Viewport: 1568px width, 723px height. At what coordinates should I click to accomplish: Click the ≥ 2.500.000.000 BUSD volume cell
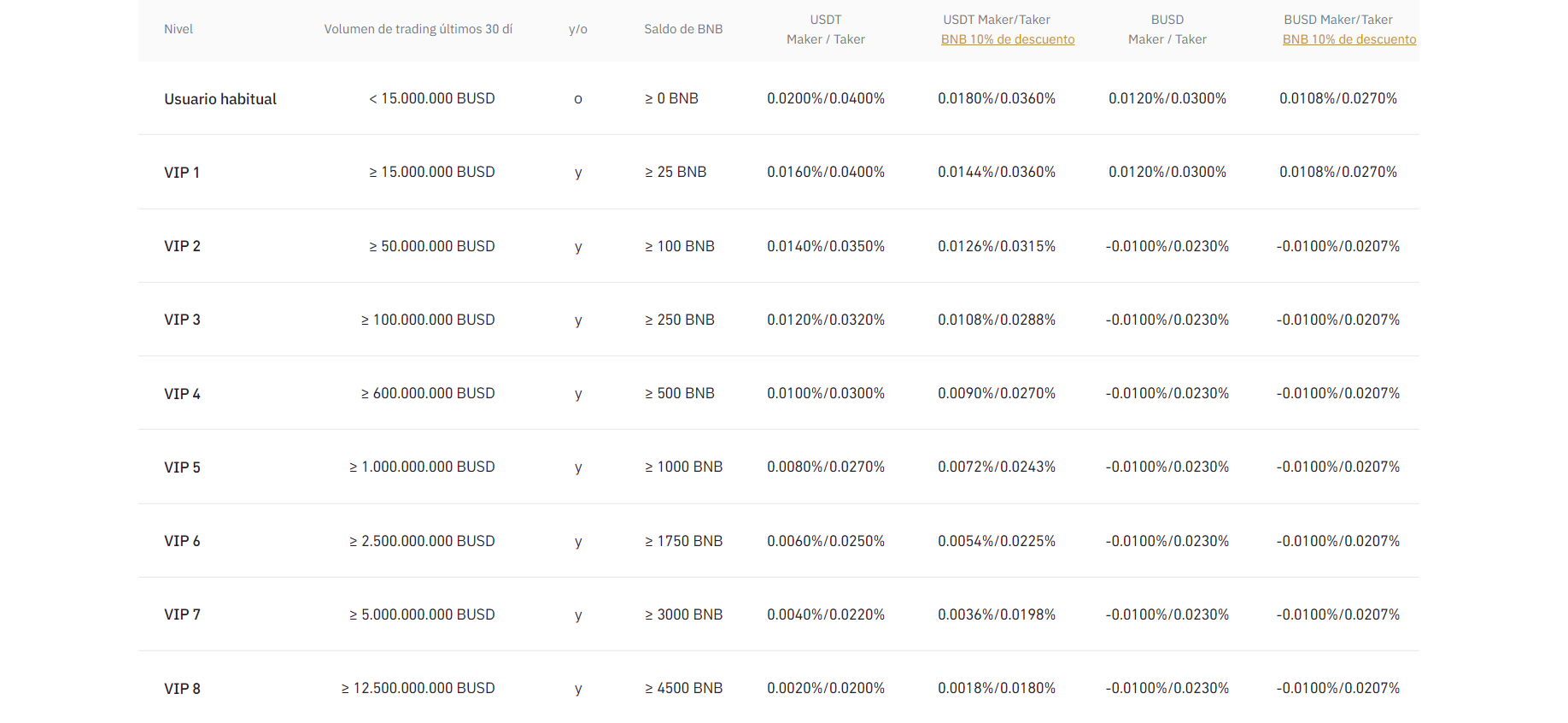pos(422,541)
